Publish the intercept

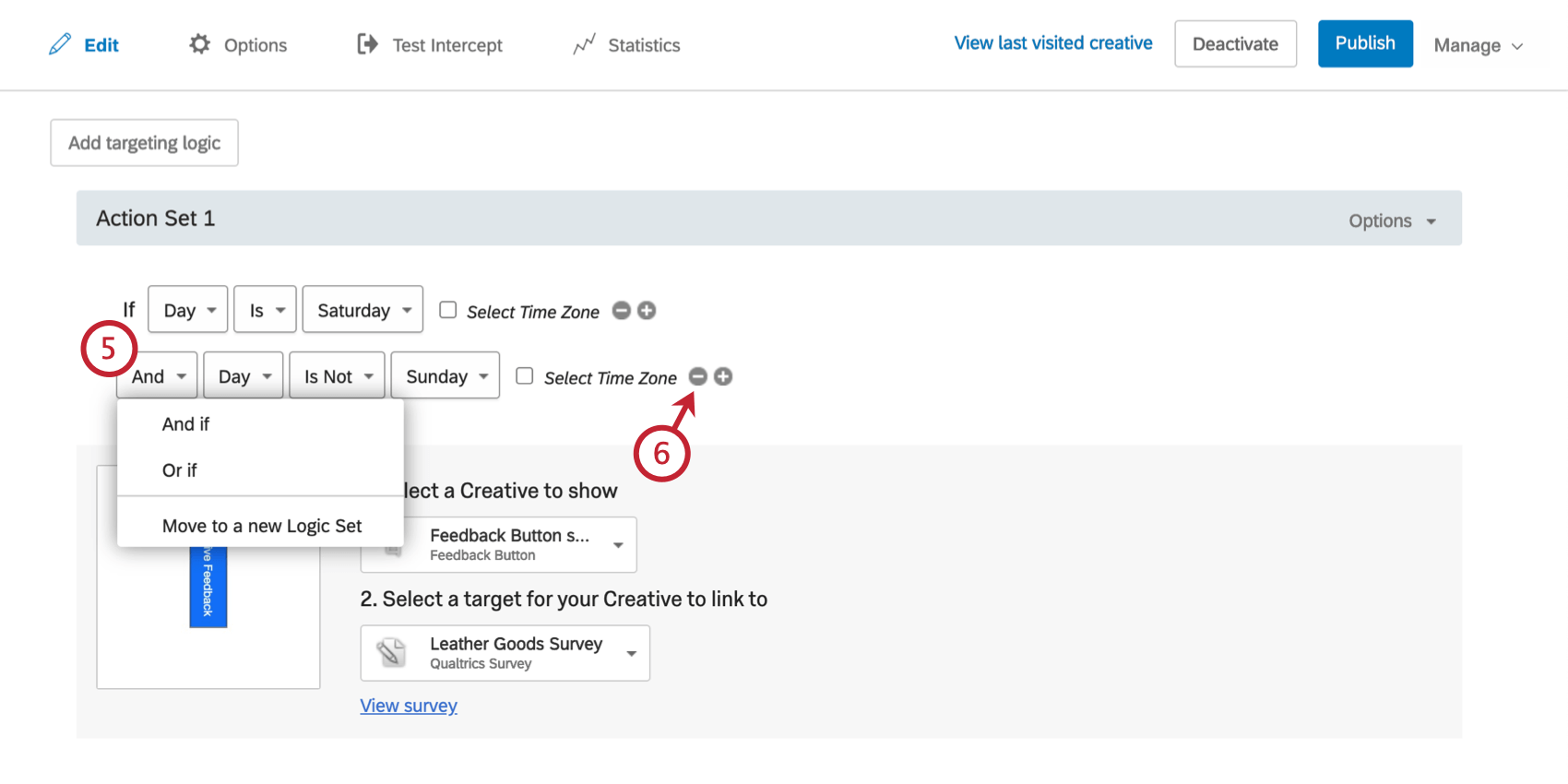pyautogui.click(x=1365, y=42)
